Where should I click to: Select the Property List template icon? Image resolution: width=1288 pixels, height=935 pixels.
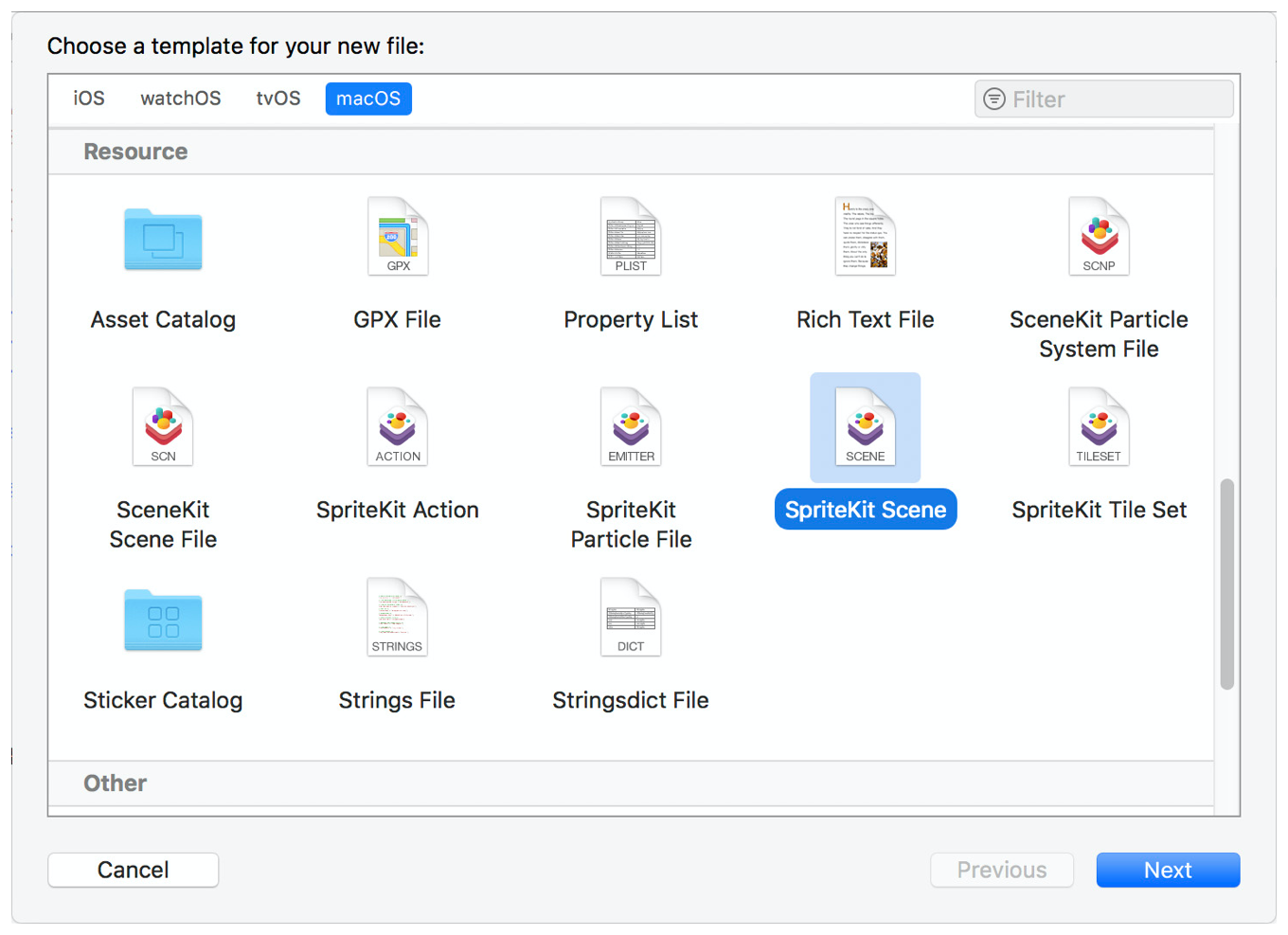pos(631,237)
